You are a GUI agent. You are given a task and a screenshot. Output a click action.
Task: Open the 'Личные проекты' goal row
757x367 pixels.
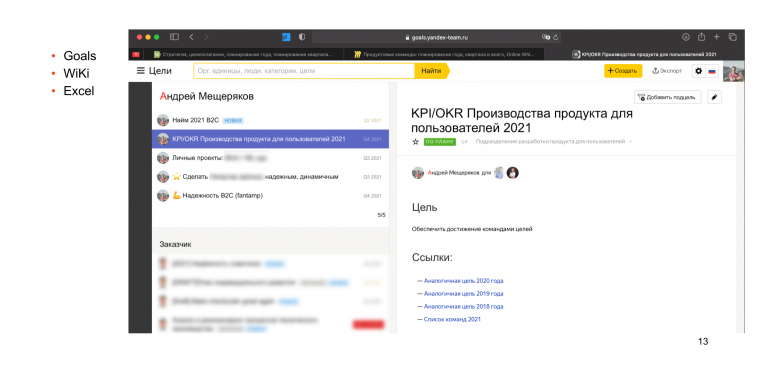click(270, 158)
